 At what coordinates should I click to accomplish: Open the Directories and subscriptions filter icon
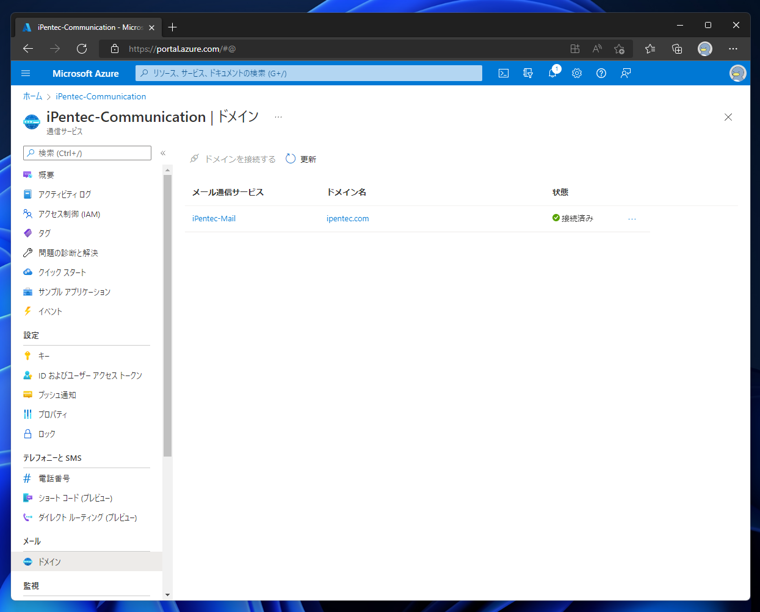(528, 73)
